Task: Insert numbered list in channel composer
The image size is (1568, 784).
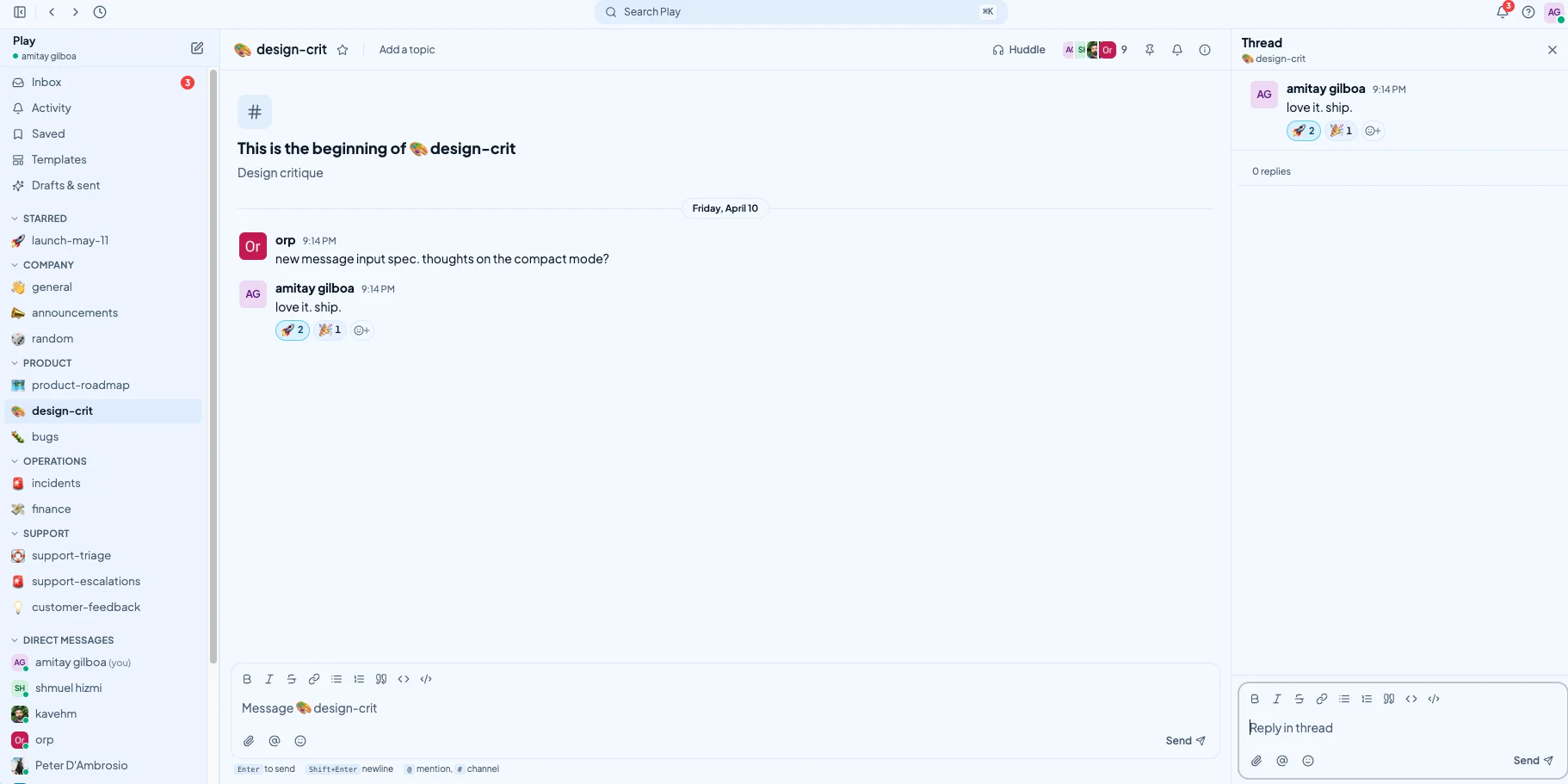Action: 359,679
